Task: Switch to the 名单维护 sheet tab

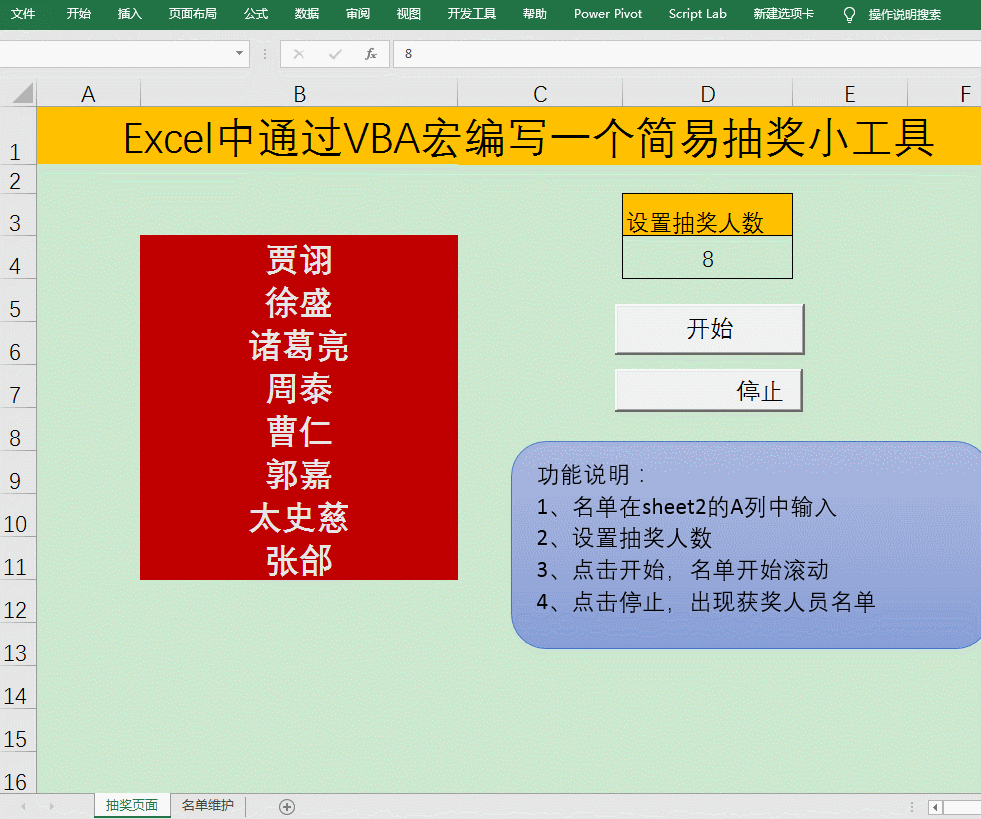Action: [x=208, y=805]
